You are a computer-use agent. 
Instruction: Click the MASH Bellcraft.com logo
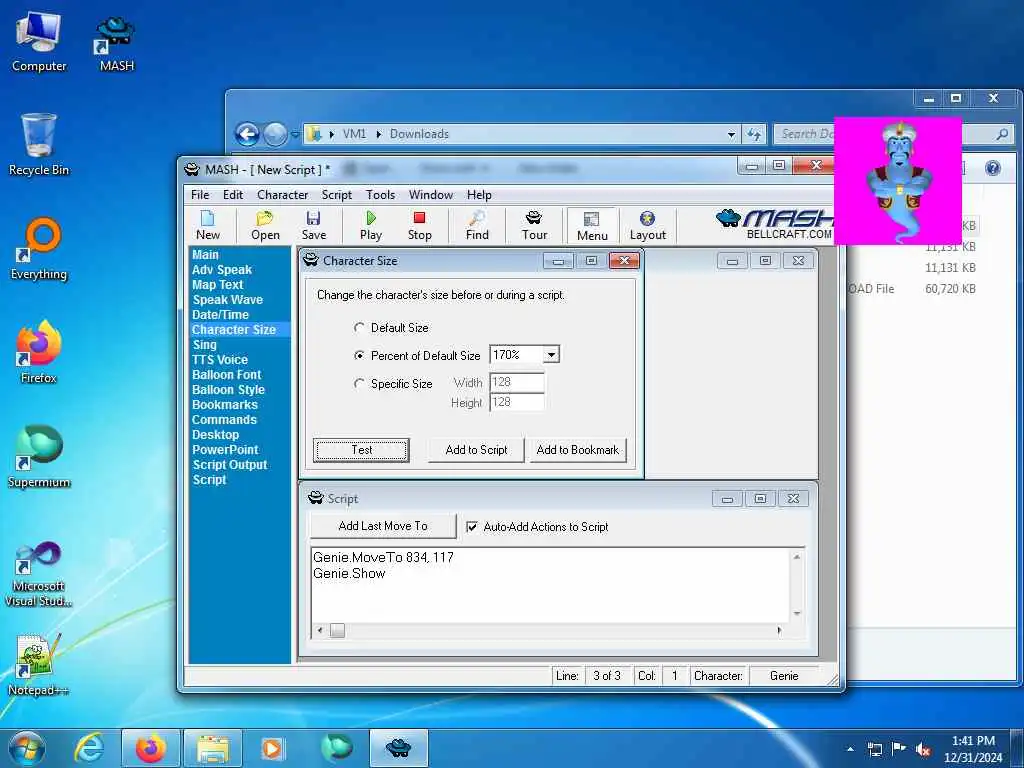click(x=775, y=225)
